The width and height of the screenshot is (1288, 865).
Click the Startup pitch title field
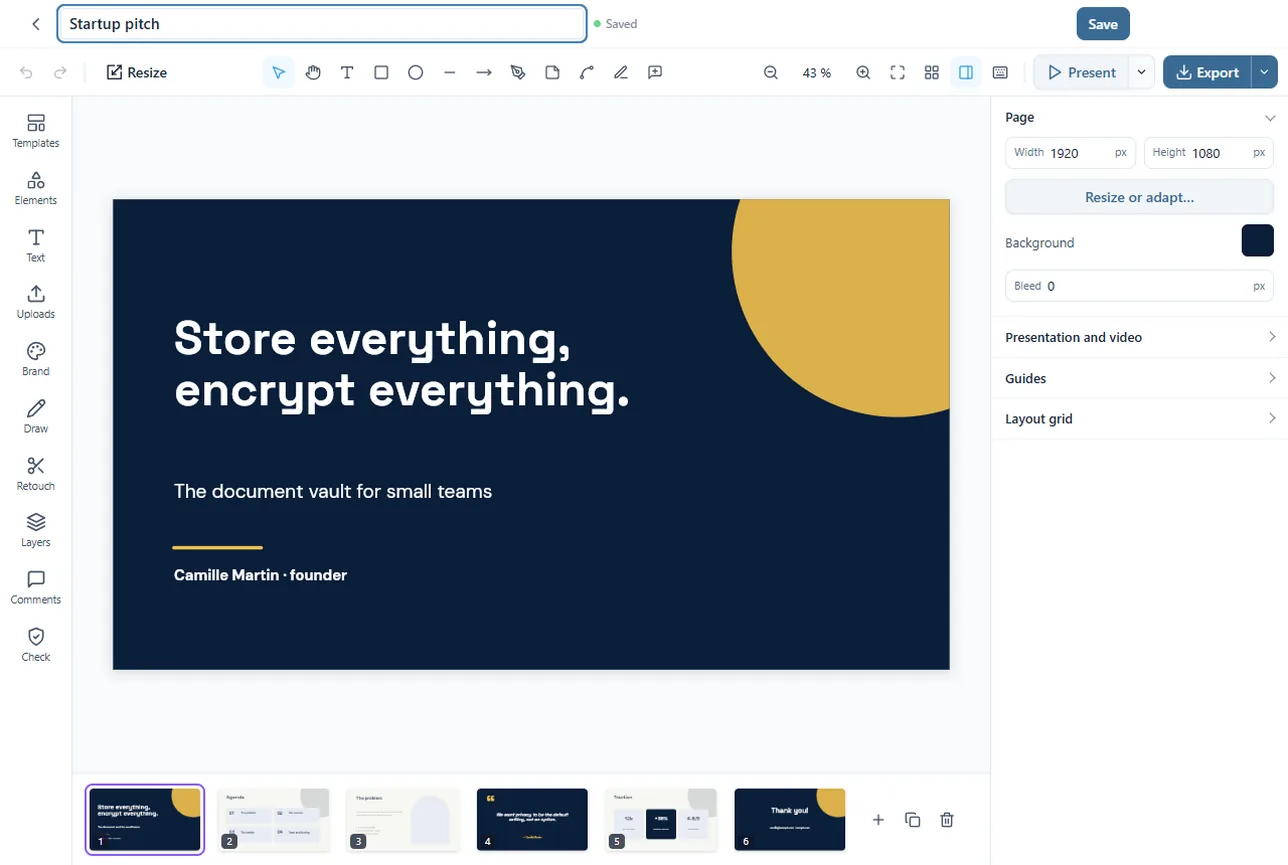click(x=322, y=24)
